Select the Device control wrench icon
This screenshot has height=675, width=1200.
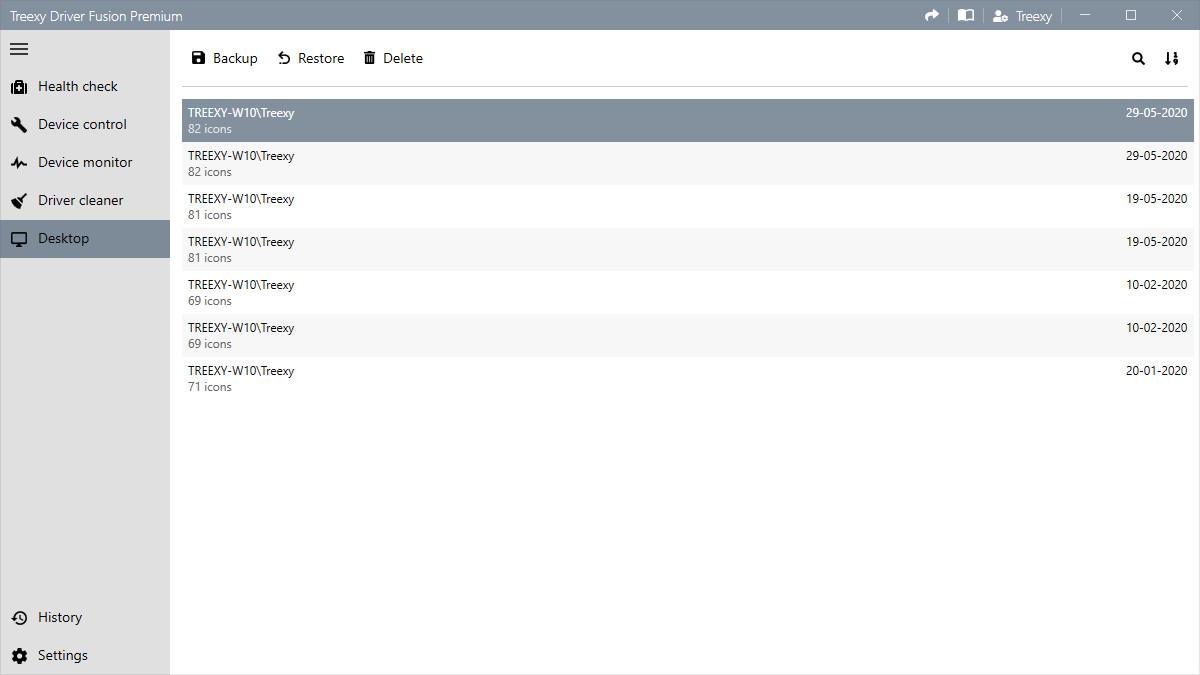click(x=19, y=124)
